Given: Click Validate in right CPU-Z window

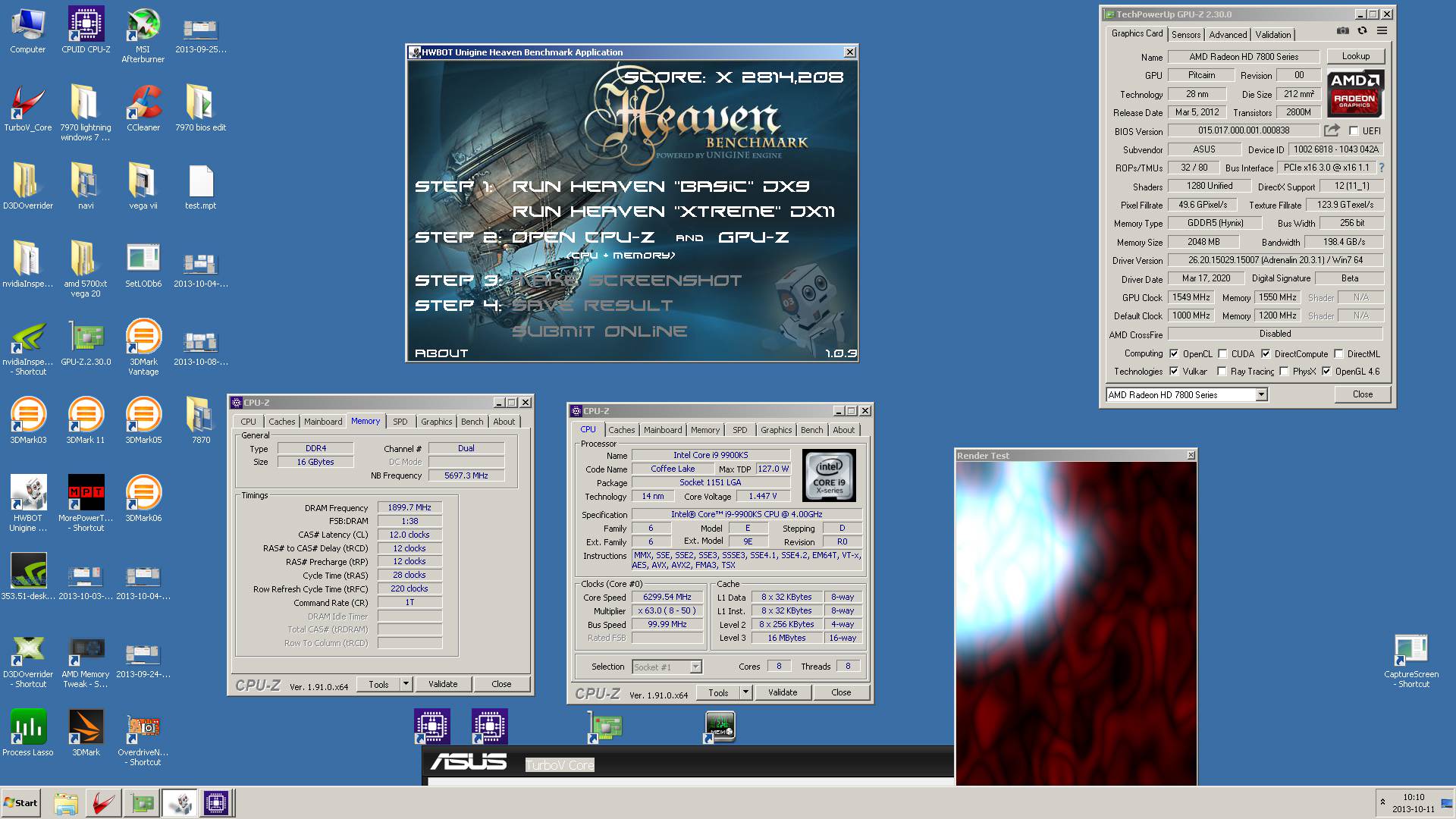Looking at the screenshot, I should [x=783, y=692].
